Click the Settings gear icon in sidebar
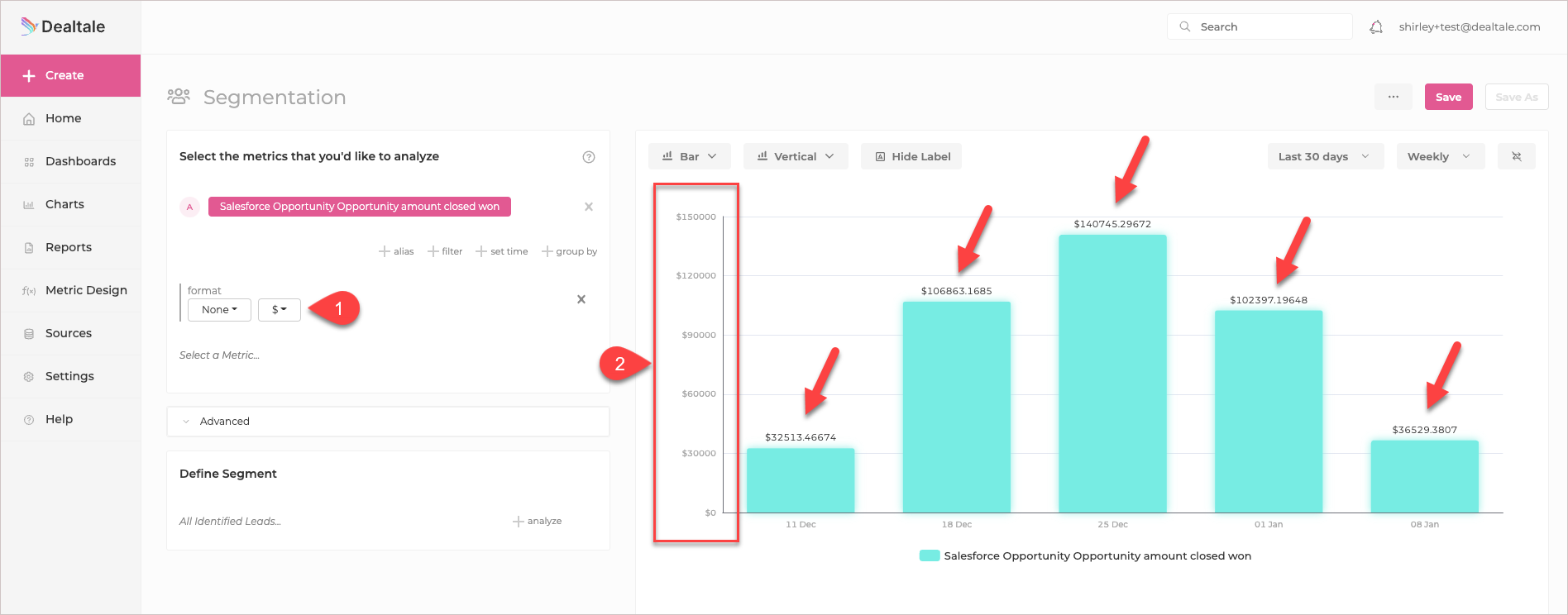Image resolution: width=1568 pixels, height=615 pixels. click(29, 376)
